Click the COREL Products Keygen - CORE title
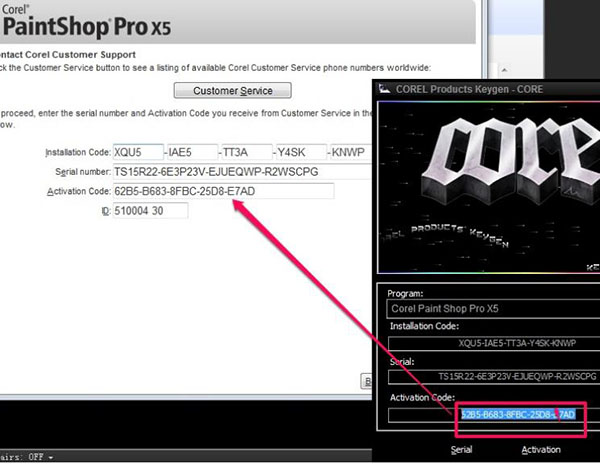Viewport: 600px width, 464px height. [469, 89]
